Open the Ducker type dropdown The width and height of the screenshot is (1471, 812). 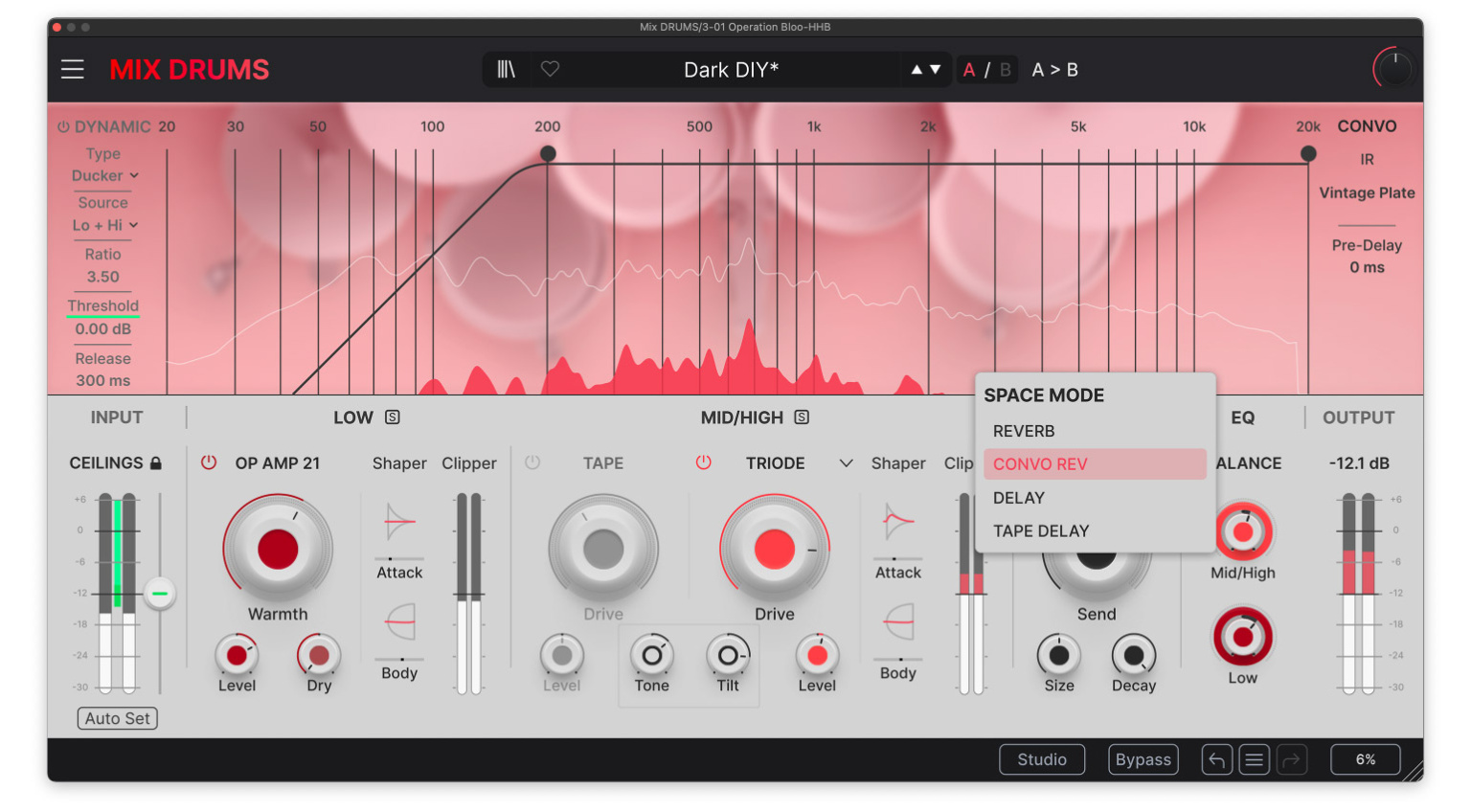coord(102,175)
